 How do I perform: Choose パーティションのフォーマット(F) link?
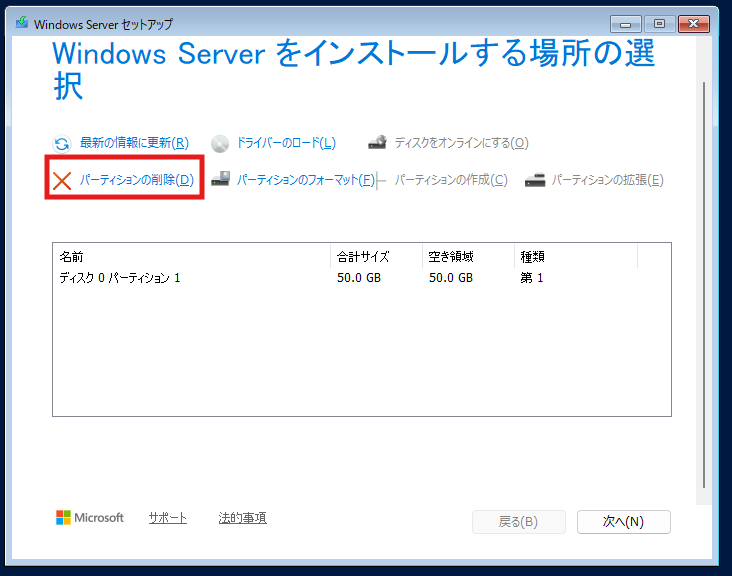pyautogui.click(x=306, y=180)
